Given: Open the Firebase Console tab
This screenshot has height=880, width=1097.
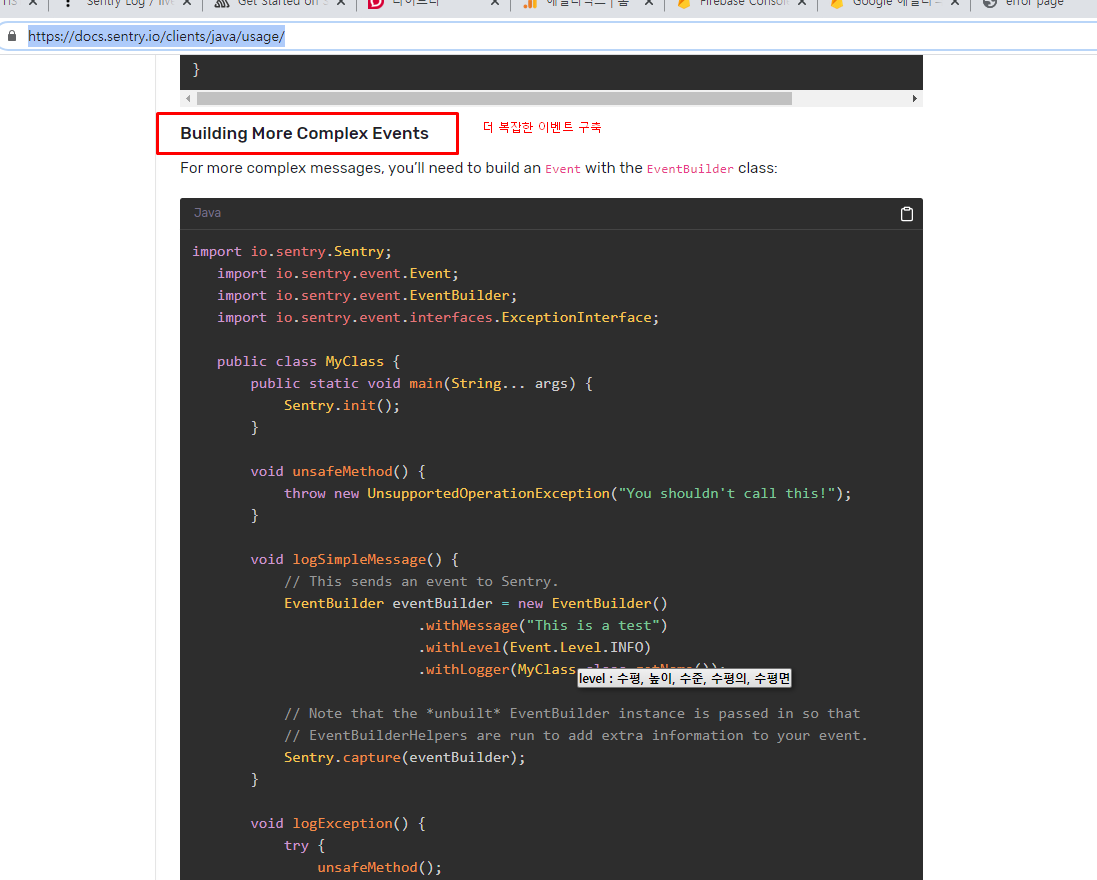Looking at the screenshot, I should coord(742,3).
